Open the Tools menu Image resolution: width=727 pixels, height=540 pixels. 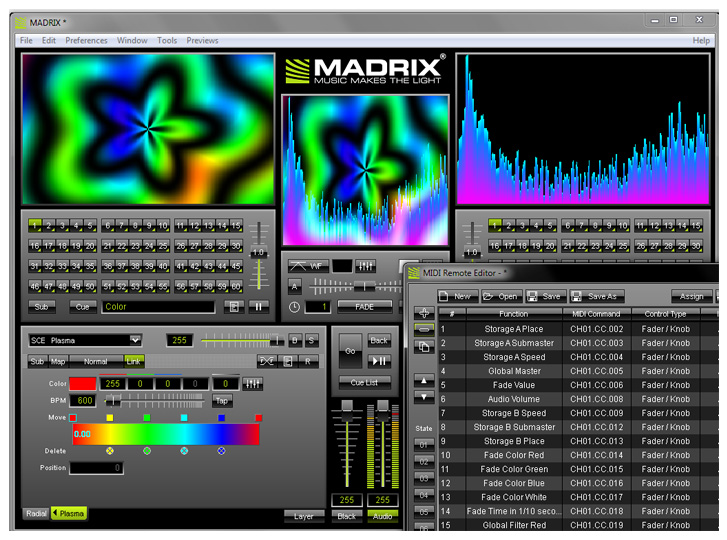[x=167, y=40]
